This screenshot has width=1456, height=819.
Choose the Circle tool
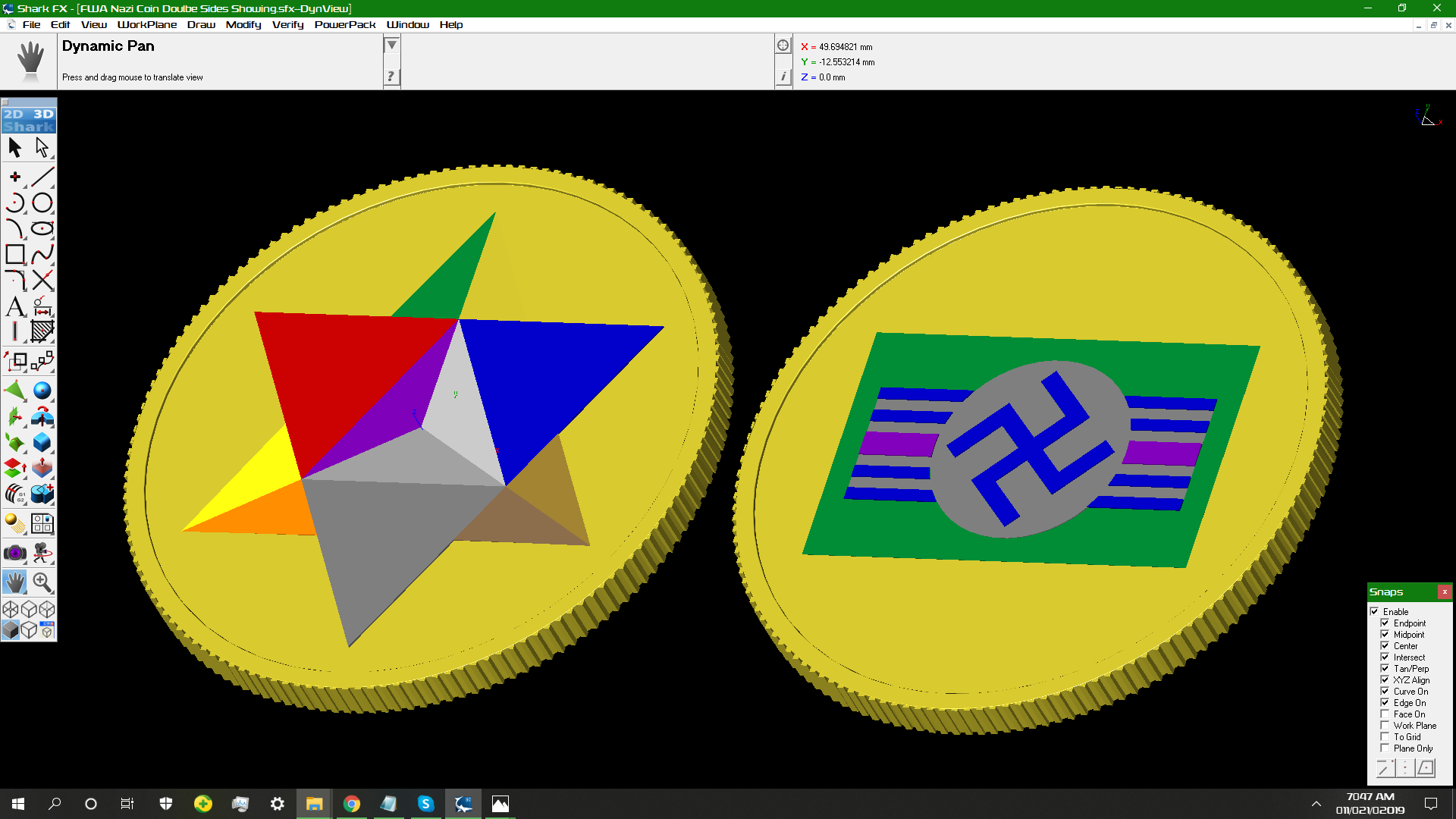[42, 202]
